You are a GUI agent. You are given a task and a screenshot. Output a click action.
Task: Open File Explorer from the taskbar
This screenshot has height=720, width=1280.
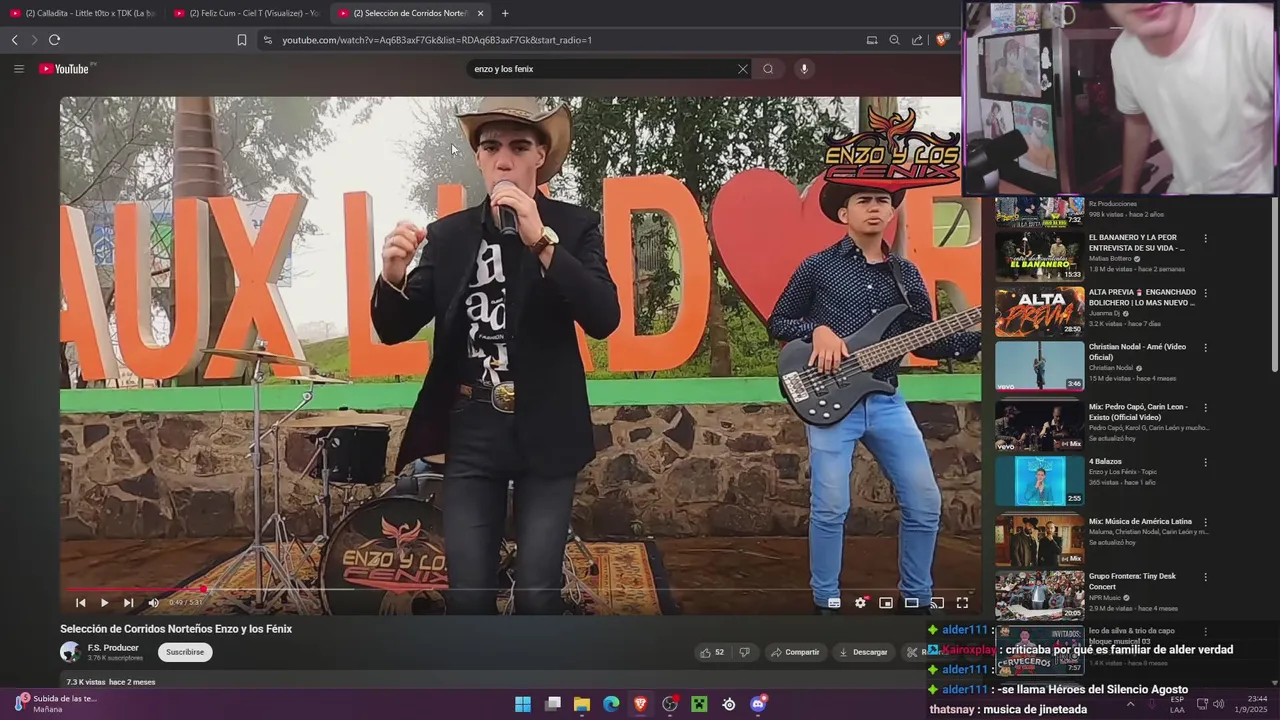coord(582,704)
